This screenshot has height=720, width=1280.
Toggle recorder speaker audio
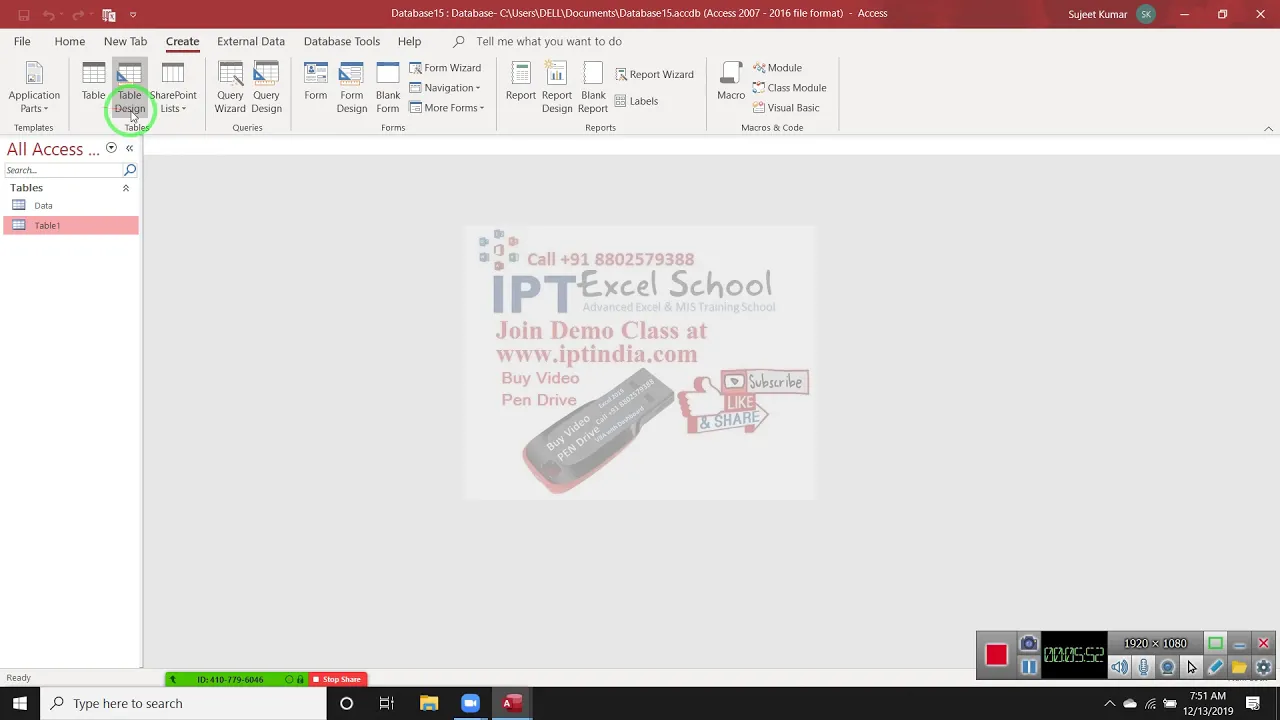point(1119,667)
